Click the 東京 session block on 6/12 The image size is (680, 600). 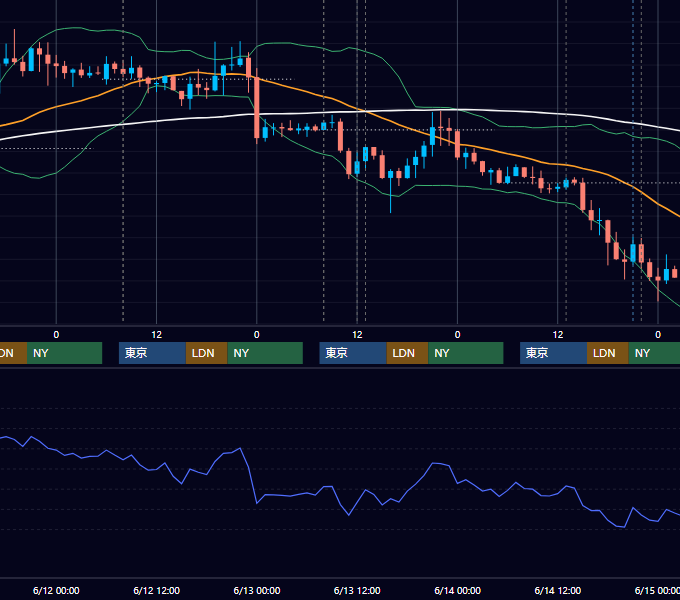(152, 353)
